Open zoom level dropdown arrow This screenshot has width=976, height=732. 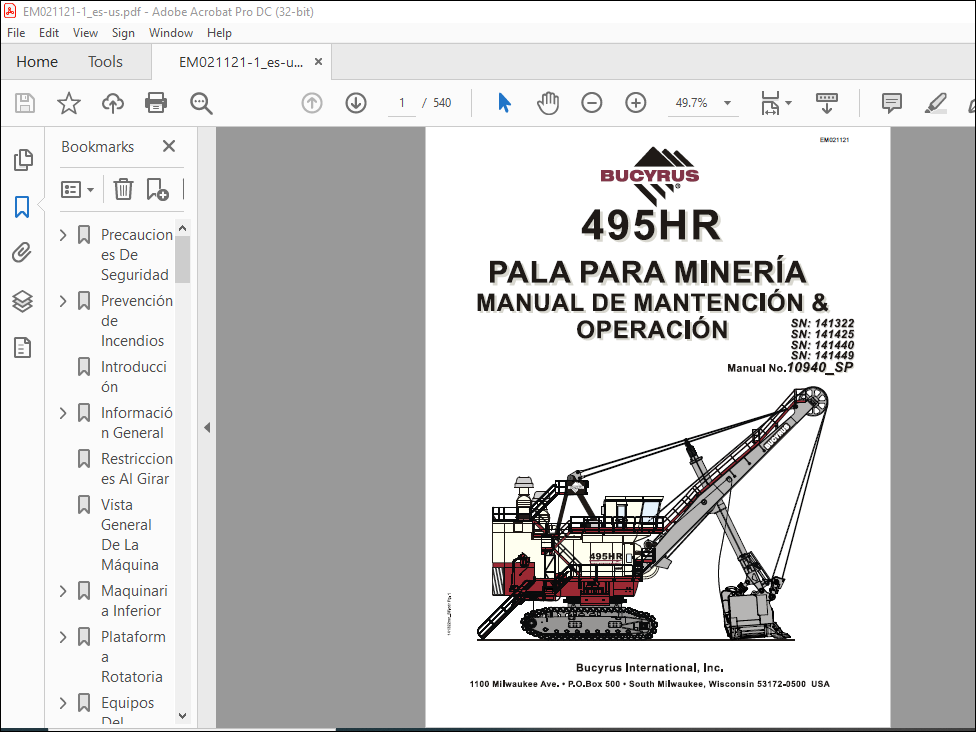pos(727,103)
